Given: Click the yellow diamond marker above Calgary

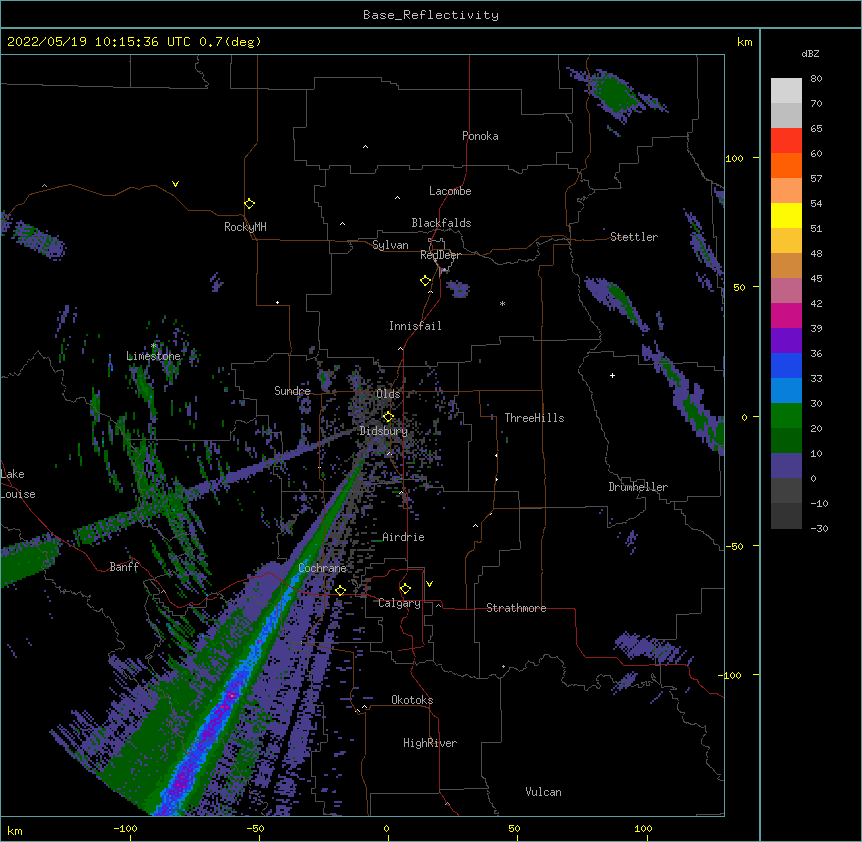Looking at the screenshot, I should coord(405,589).
